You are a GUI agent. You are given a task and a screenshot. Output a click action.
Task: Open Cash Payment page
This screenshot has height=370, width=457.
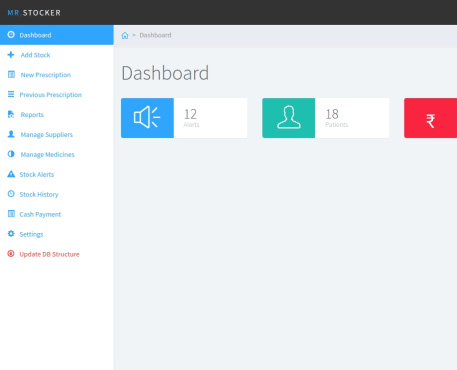[57, 214]
